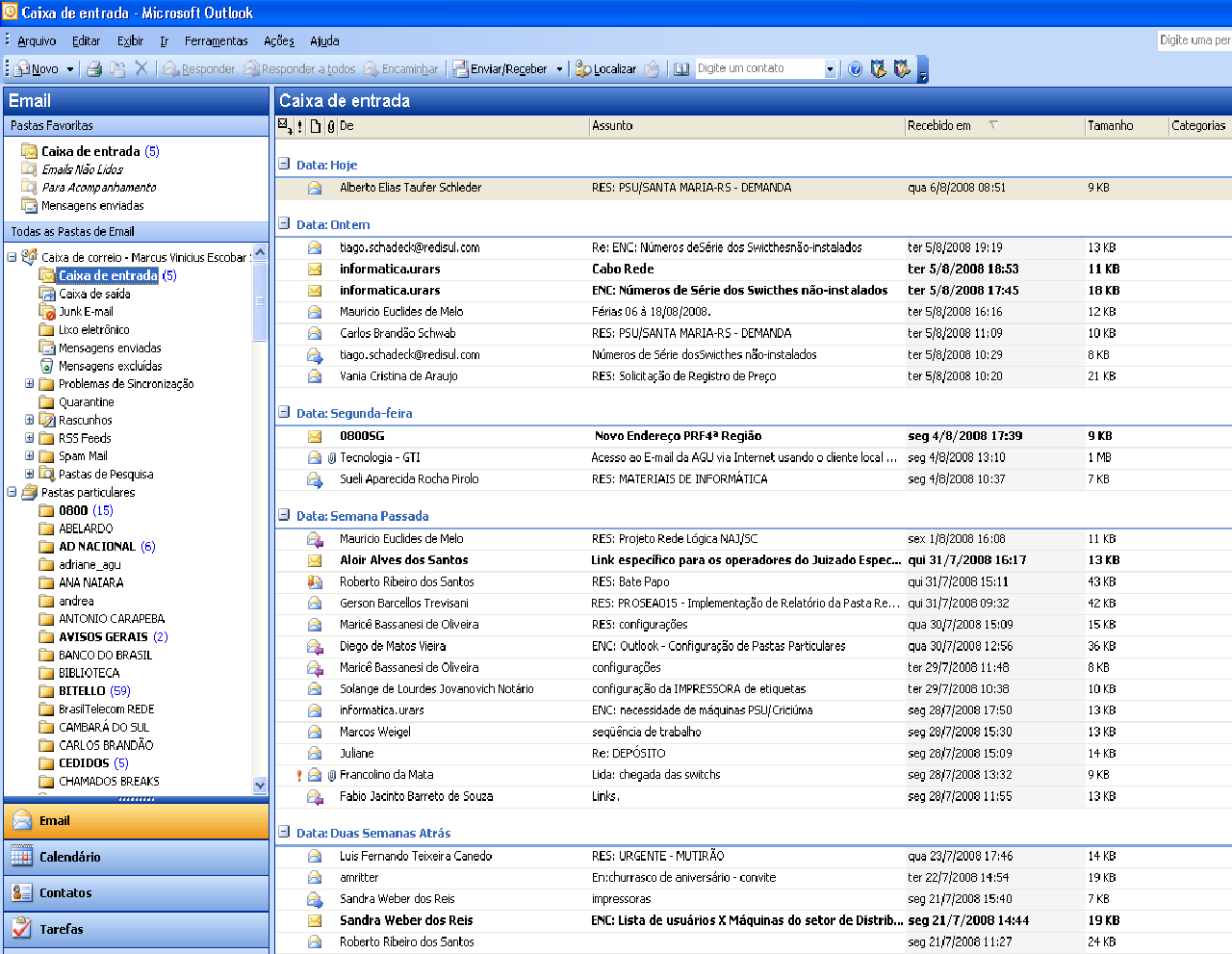Image resolution: width=1232 pixels, height=954 pixels.
Task: Switch to the Calendário pane
Action: (x=136, y=857)
